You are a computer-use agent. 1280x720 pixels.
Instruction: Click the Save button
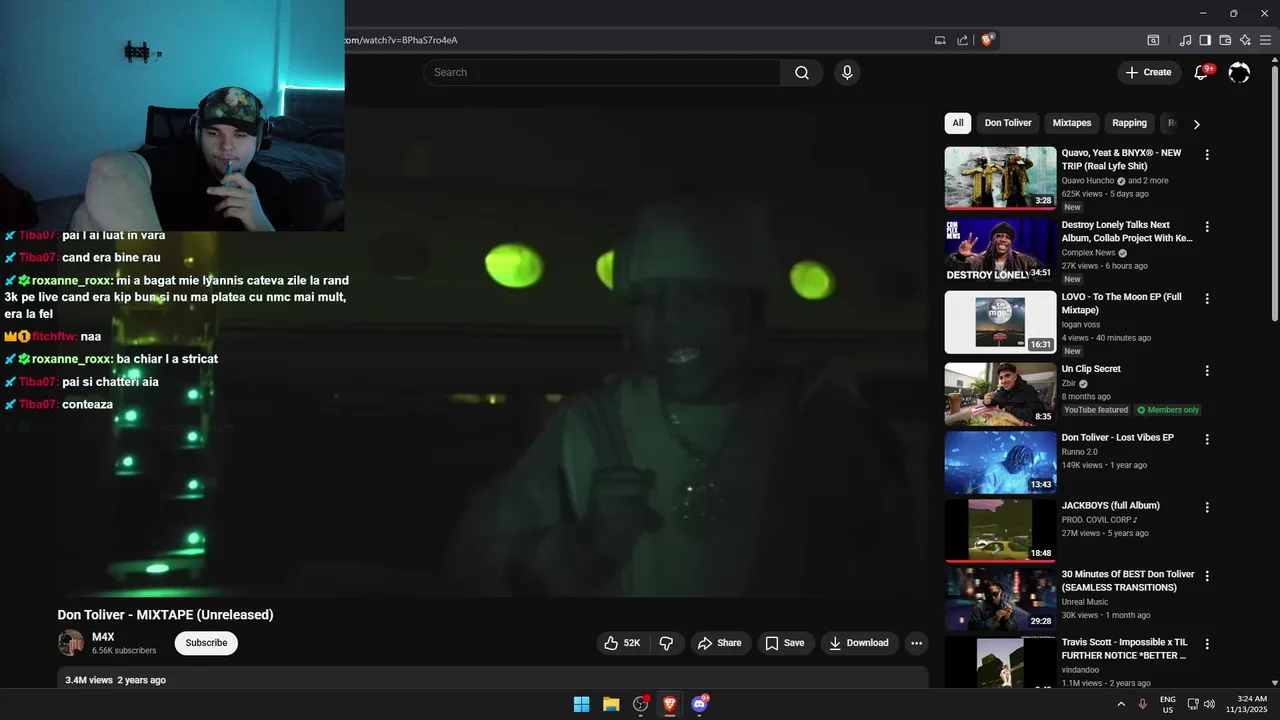(785, 643)
